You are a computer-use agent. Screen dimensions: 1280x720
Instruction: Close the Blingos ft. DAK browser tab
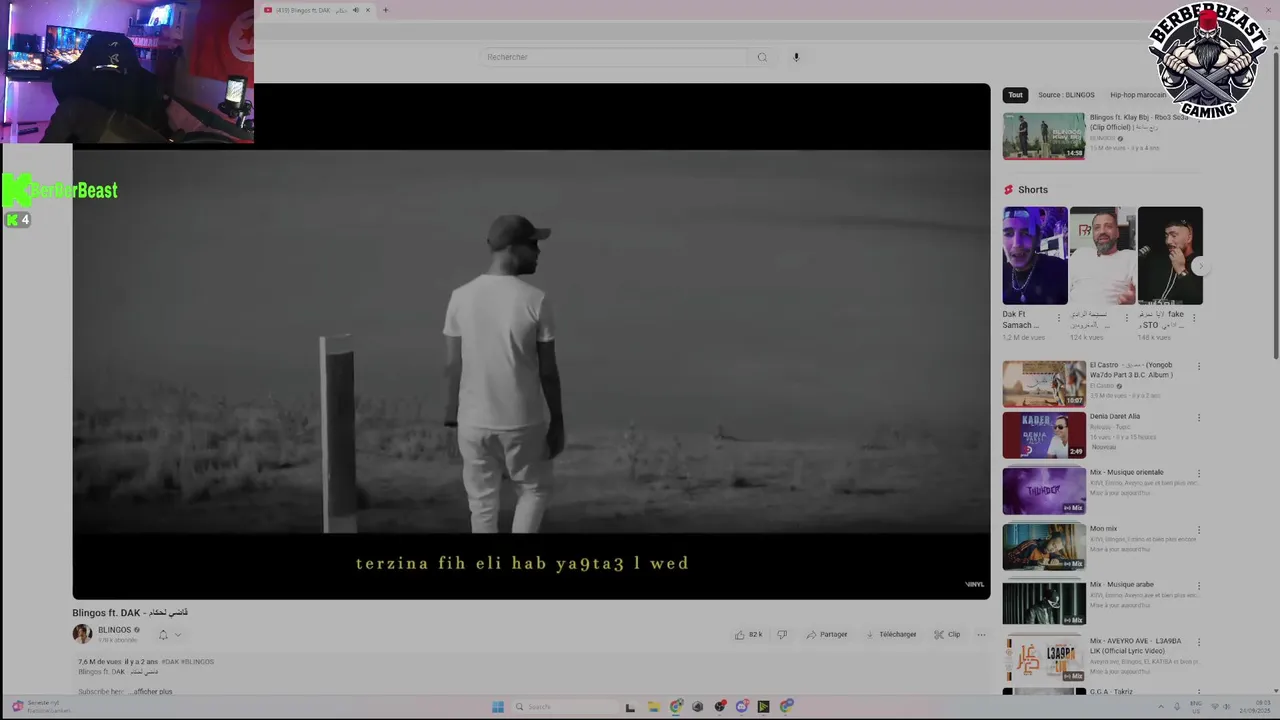coord(368,10)
